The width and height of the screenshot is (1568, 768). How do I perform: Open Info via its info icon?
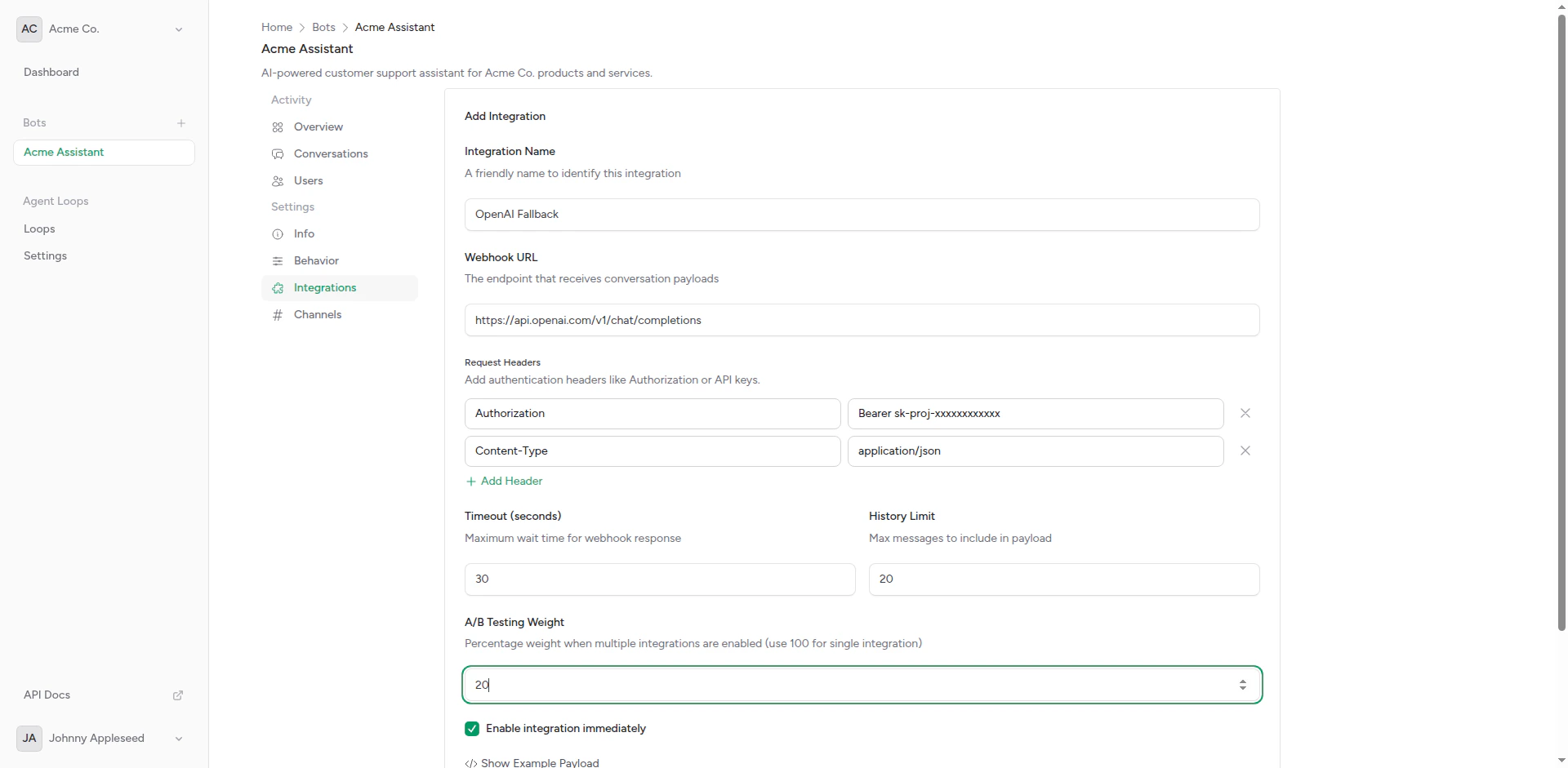pos(278,234)
